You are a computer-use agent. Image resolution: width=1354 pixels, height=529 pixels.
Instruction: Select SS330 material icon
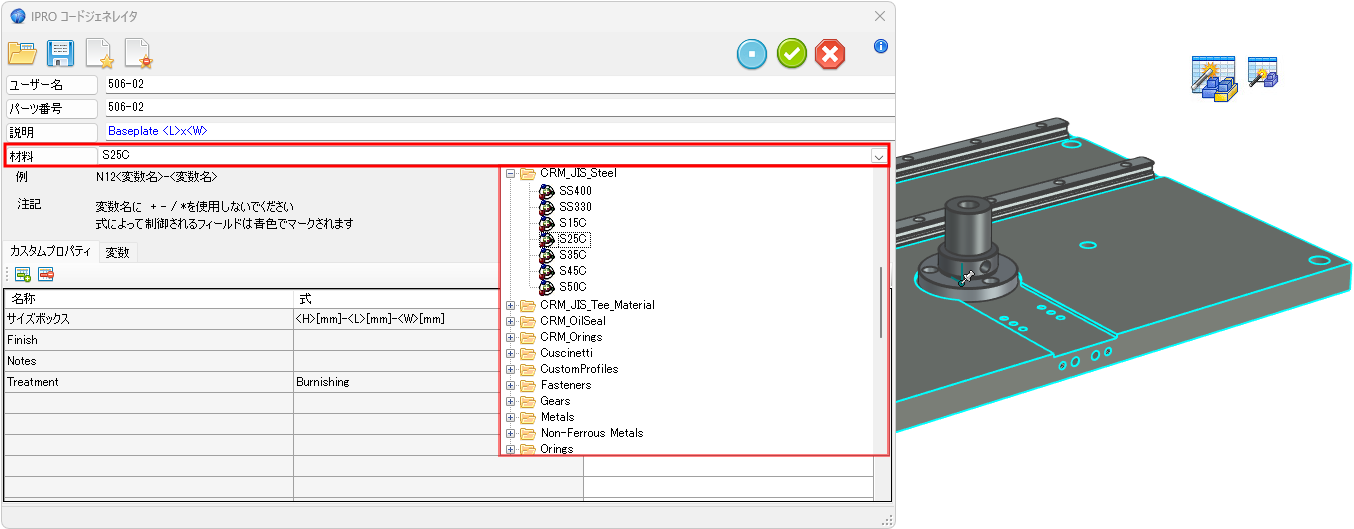tap(547, 206)
